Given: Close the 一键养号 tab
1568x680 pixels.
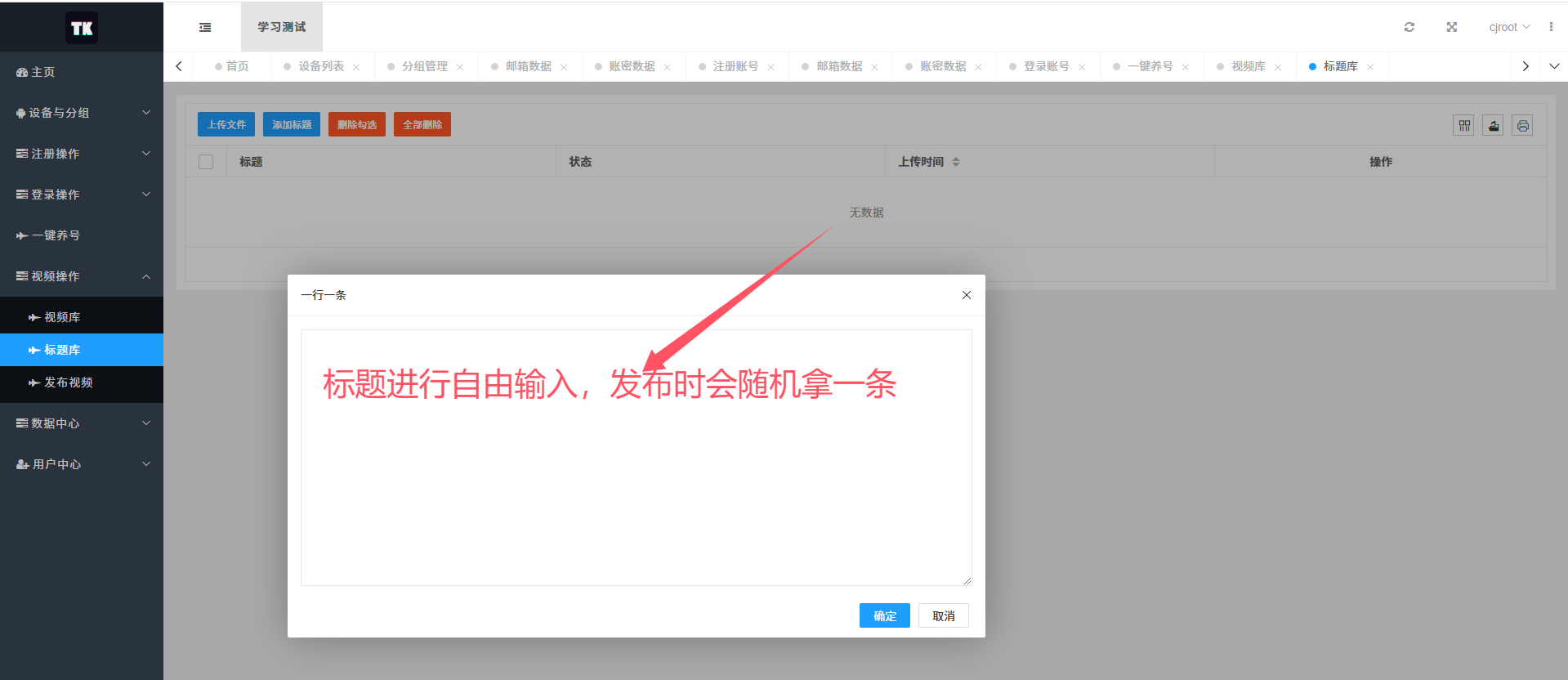Looking at the screenshot, I should coord(1186,67).
